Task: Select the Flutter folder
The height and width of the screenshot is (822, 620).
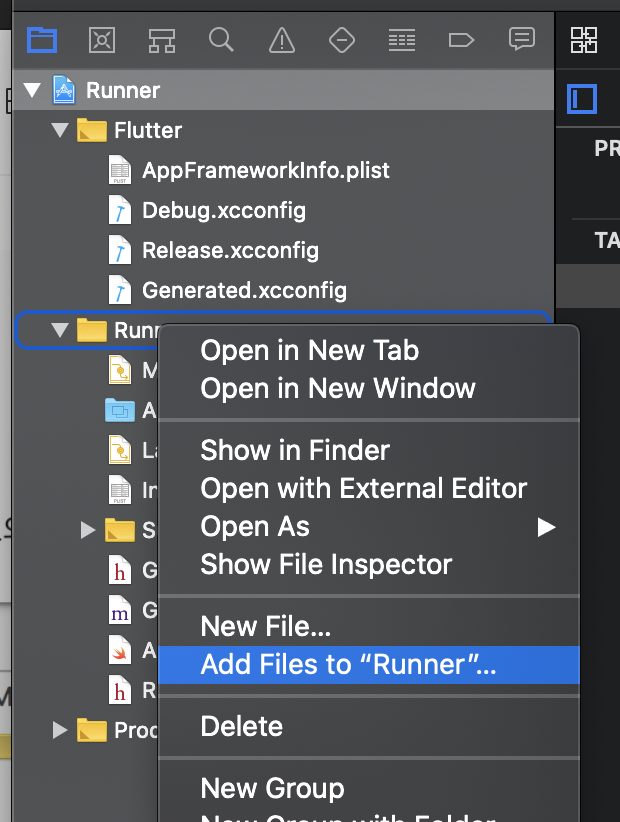Action: pyautogui.click(x=283, y=130)
